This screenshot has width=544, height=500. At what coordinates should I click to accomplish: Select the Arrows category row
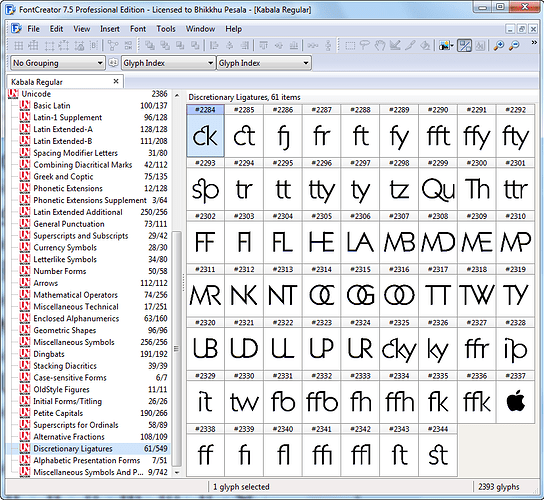tap(94, 283)
